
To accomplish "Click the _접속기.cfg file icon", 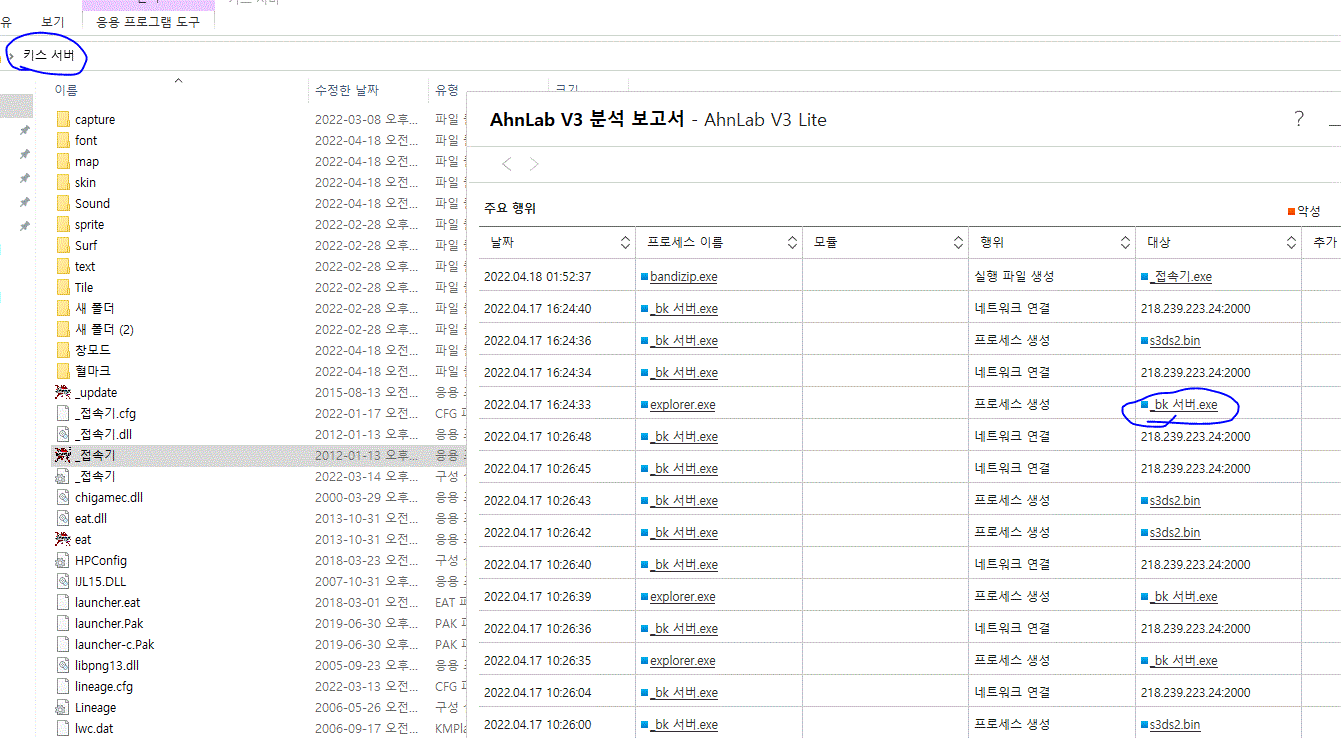I will pyautogui.click(x=63, y=413).
